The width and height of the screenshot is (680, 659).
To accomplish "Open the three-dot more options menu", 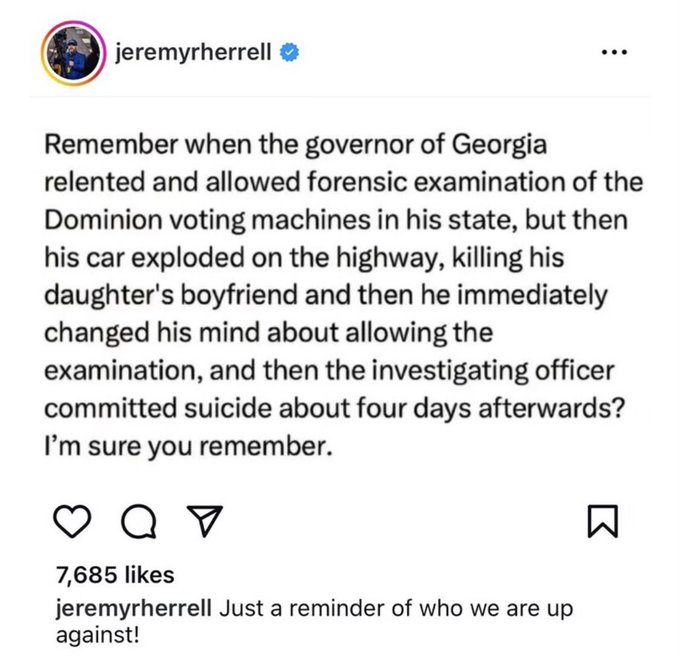I will click(x=615, y=52).
